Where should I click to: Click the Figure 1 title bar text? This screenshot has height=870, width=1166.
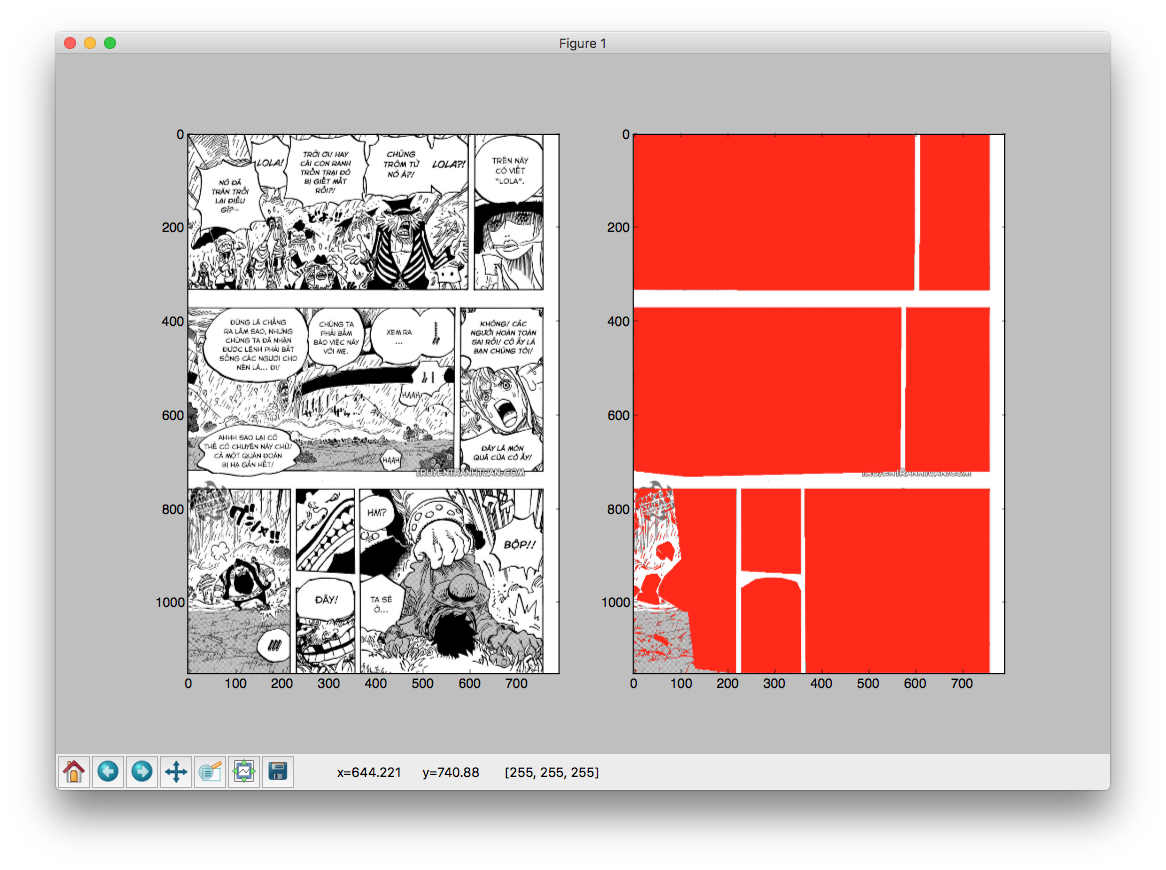583,43
